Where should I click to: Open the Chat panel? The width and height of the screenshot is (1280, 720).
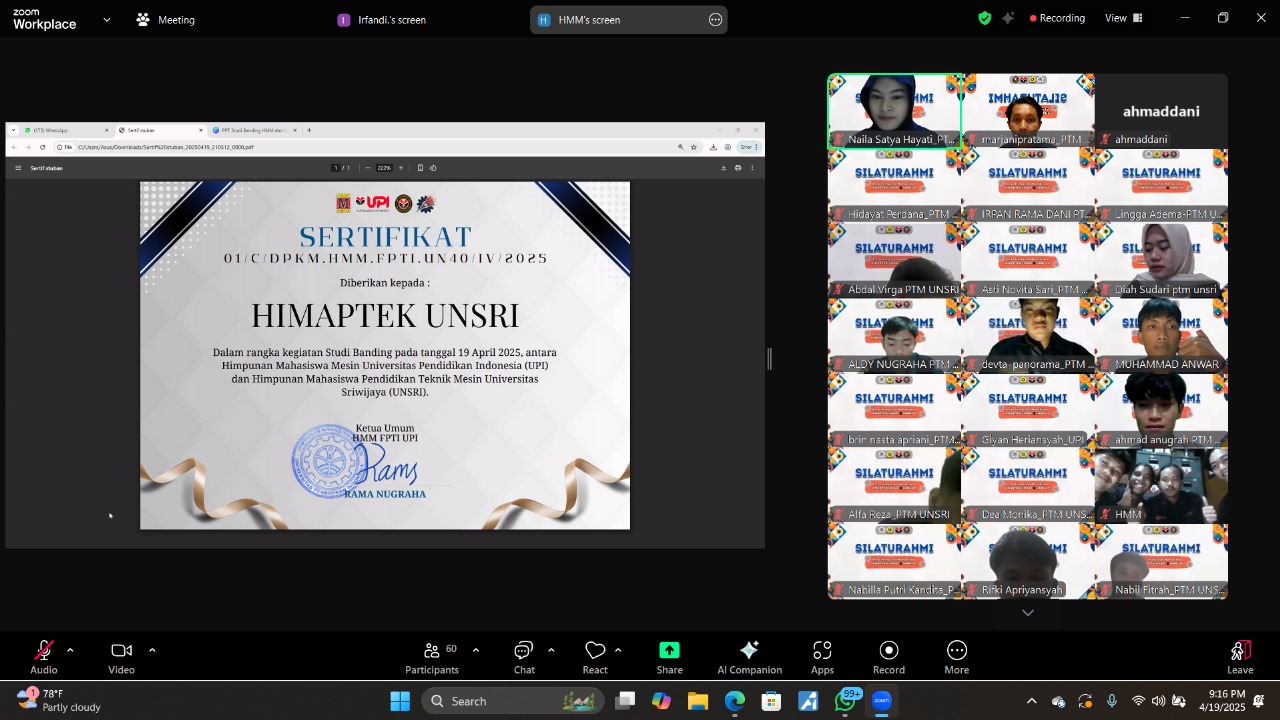coord(524,657)
